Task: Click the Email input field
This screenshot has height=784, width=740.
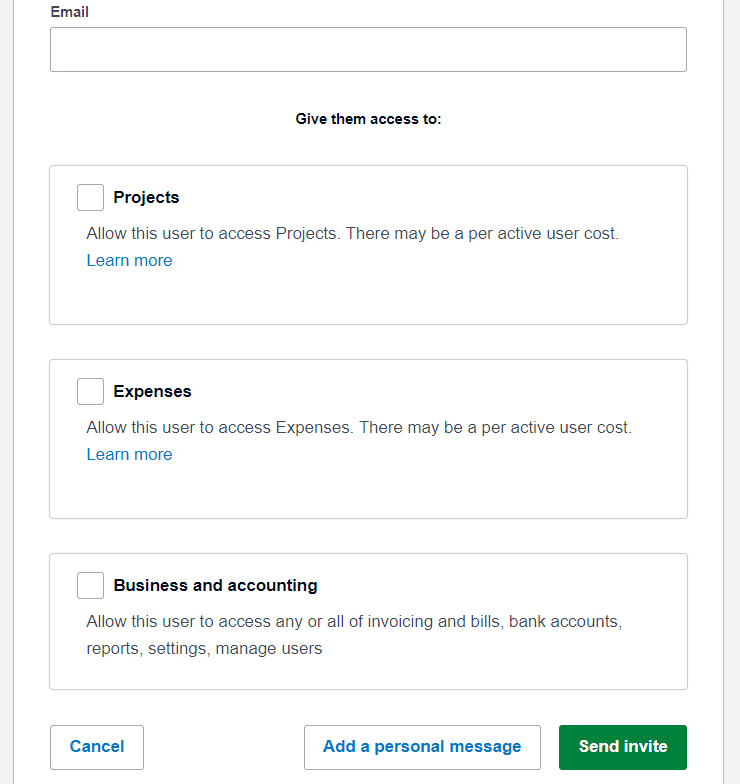Action: 368,50
